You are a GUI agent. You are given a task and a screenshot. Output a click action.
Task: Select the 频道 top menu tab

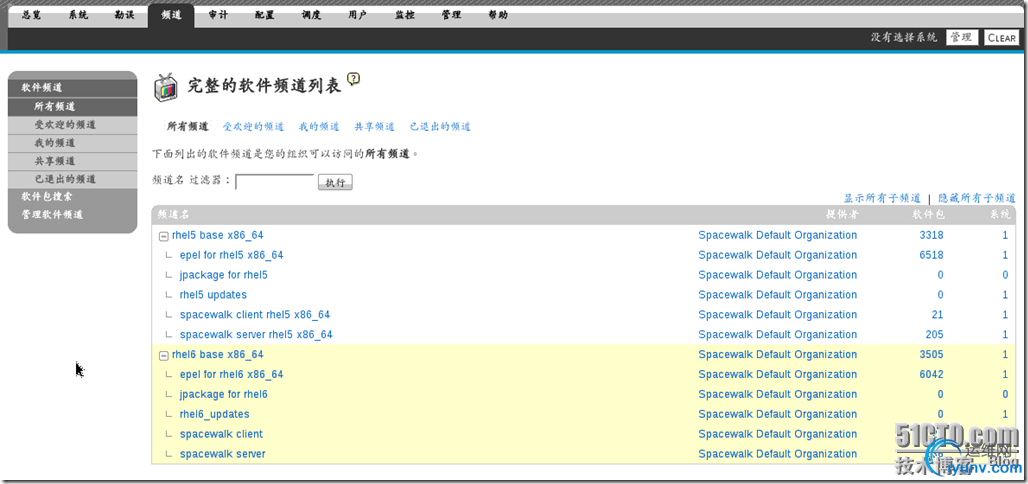[x=171, y=15]
